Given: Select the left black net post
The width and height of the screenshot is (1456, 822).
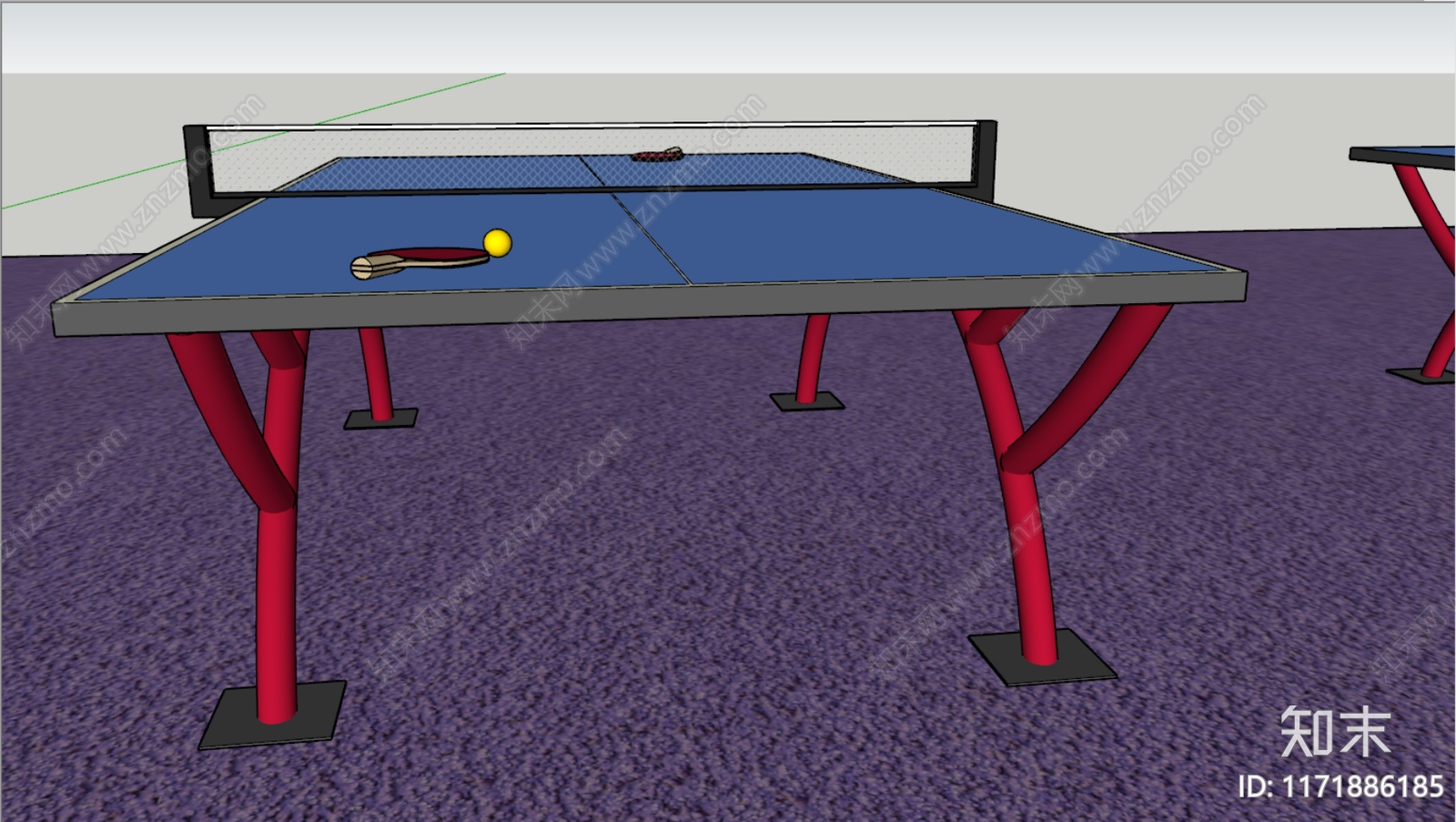Looking at the screenshot, I should pos(198,170).
